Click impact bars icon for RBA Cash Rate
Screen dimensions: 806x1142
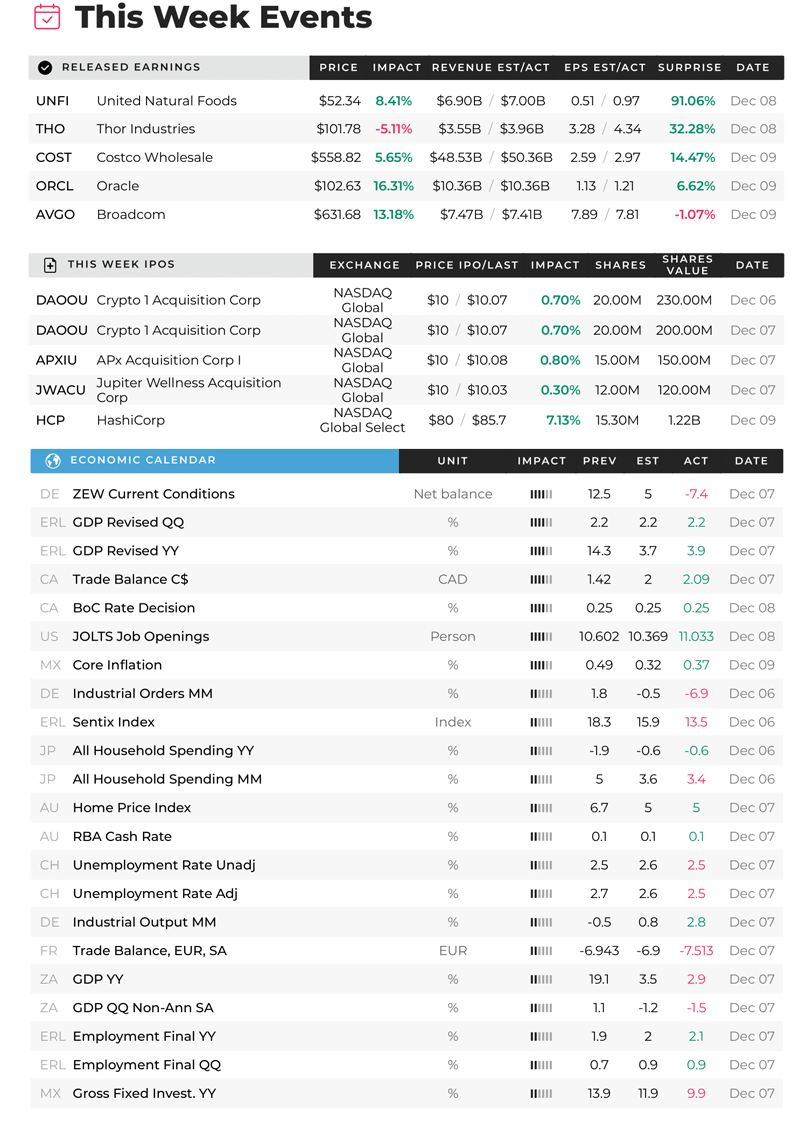541,837
